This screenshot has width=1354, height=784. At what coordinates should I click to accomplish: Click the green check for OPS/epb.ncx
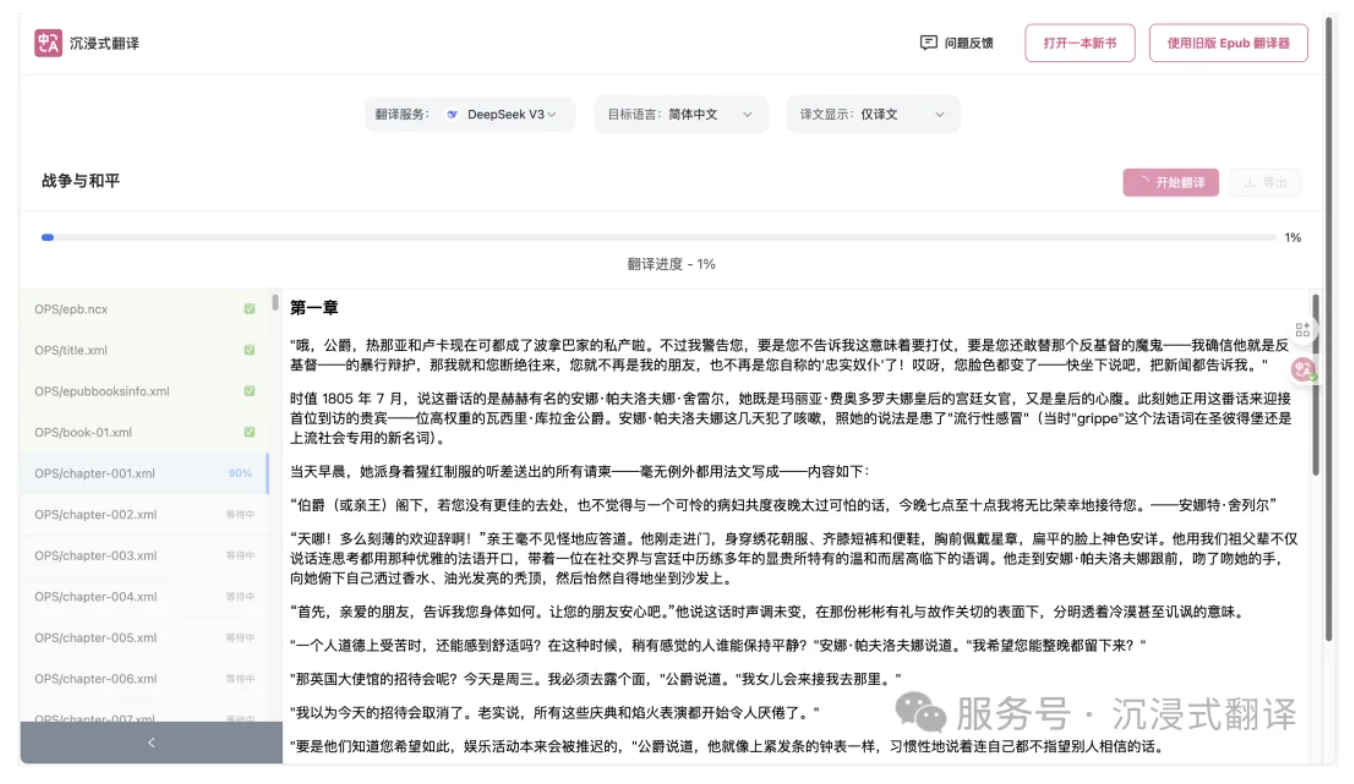point(249,309)
